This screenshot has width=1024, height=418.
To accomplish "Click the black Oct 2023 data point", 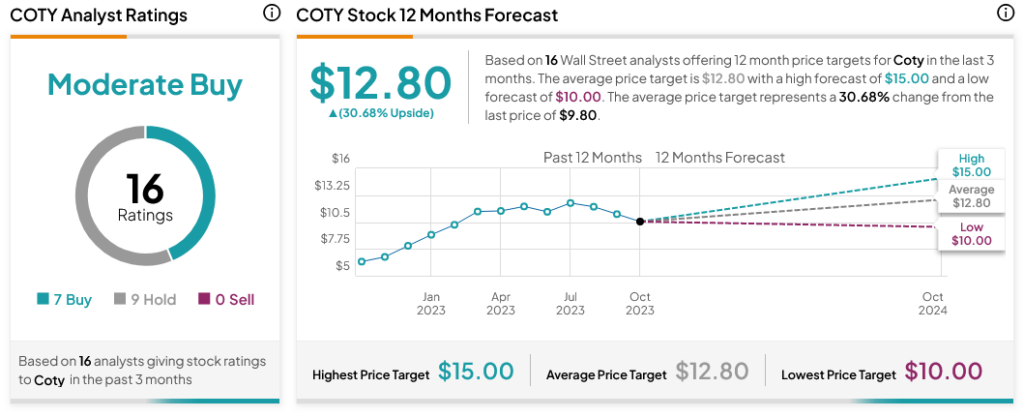I will [x=640, y=221].
